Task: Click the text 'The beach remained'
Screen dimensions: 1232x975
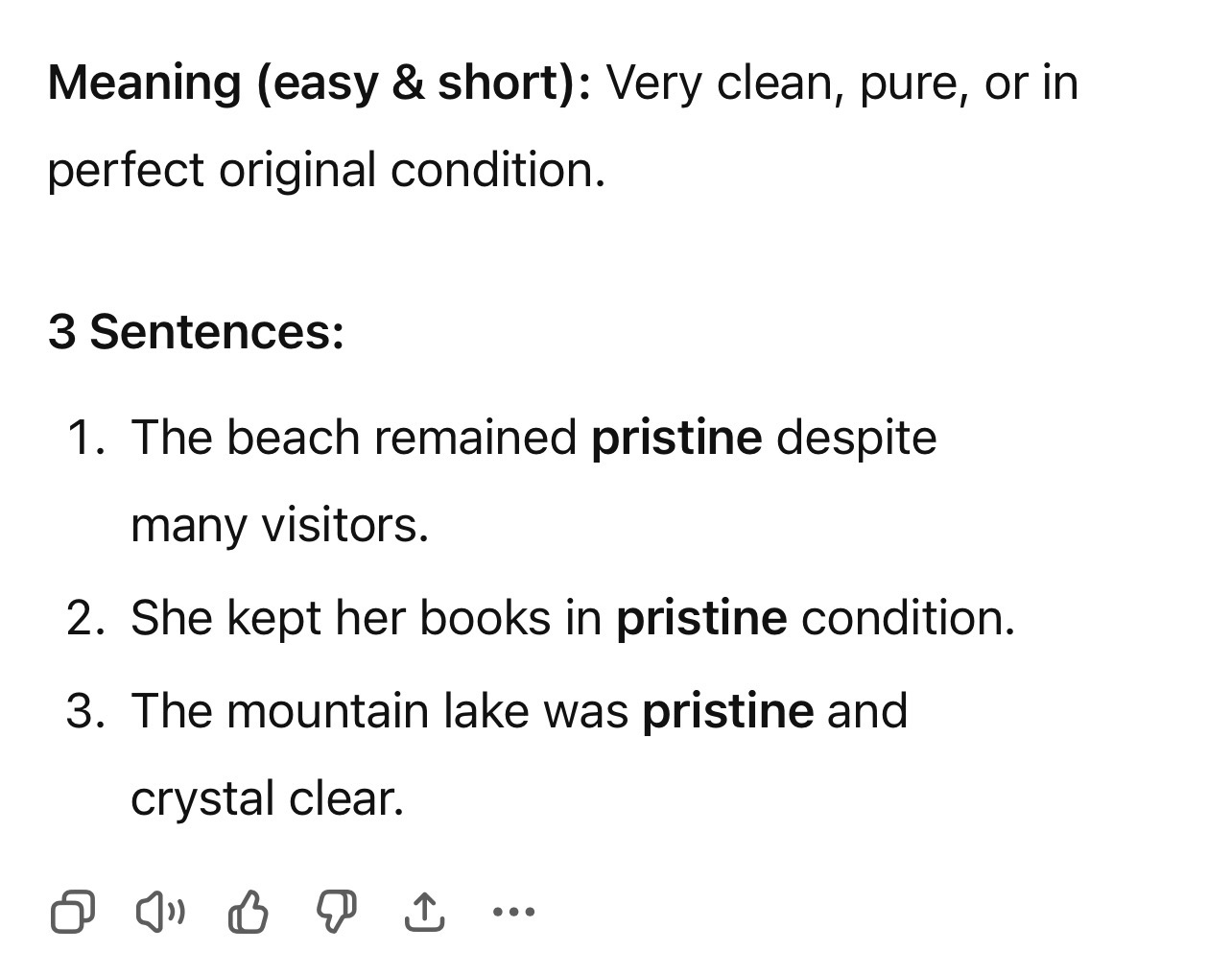Action: coord(354,438)
